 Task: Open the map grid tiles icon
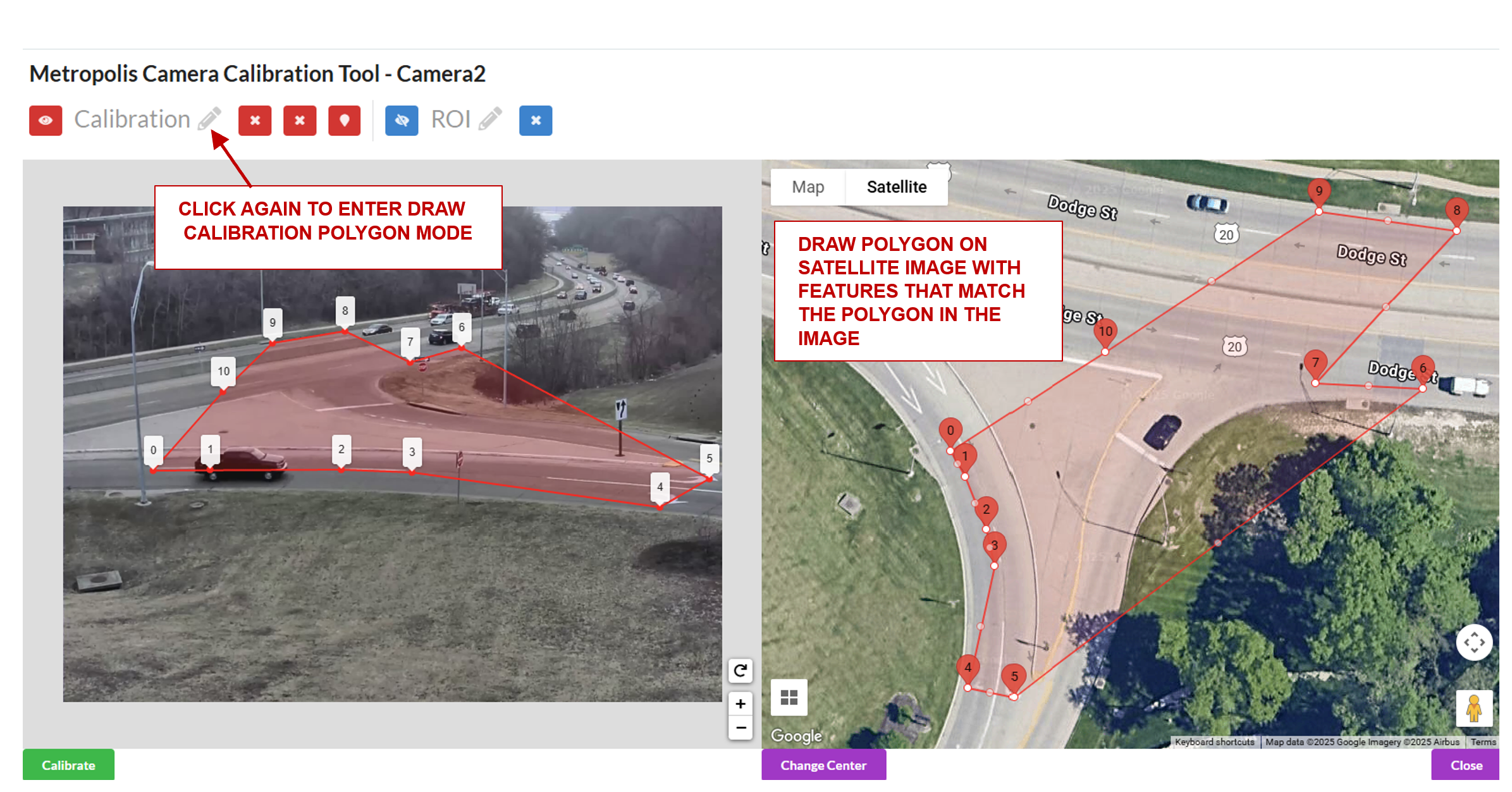tap(789, 697)
